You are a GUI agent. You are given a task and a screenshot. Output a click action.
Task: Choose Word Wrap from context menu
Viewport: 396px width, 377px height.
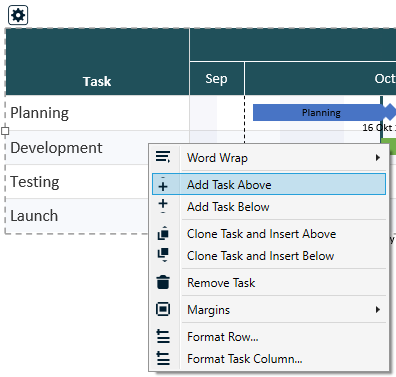pyautogui.click(x=269, y=158)
